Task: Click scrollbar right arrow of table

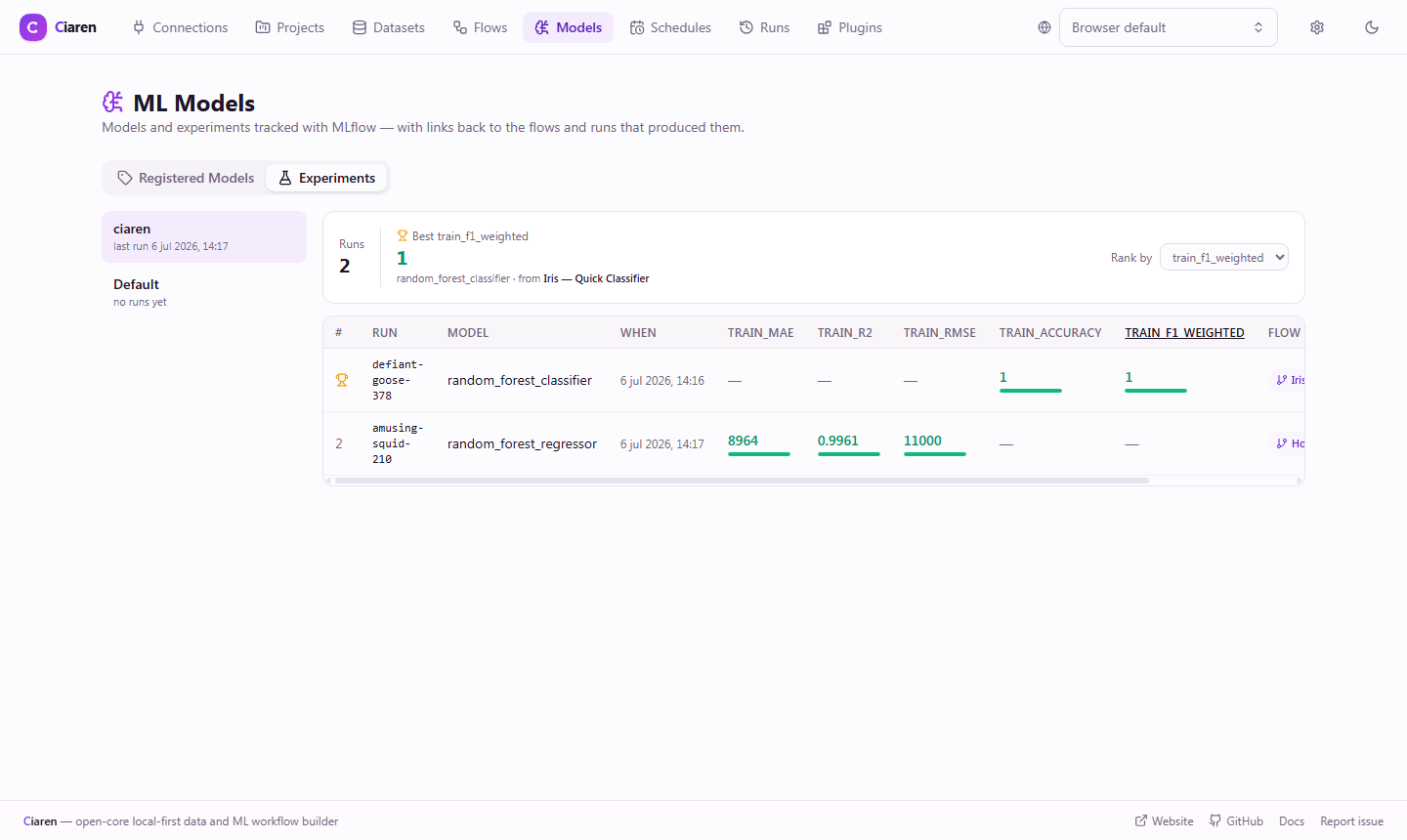Action: pyautogui.click(x=1300, y=481)
